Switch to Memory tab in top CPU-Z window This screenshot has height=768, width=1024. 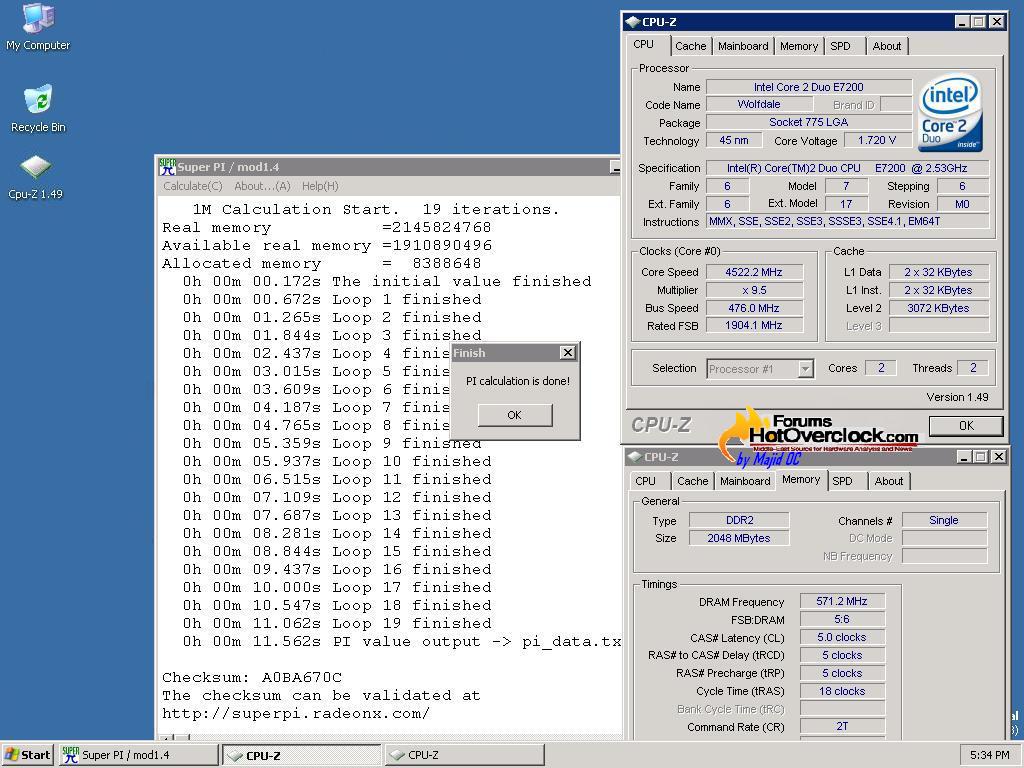pyautogui.click(x=798, y=46)
